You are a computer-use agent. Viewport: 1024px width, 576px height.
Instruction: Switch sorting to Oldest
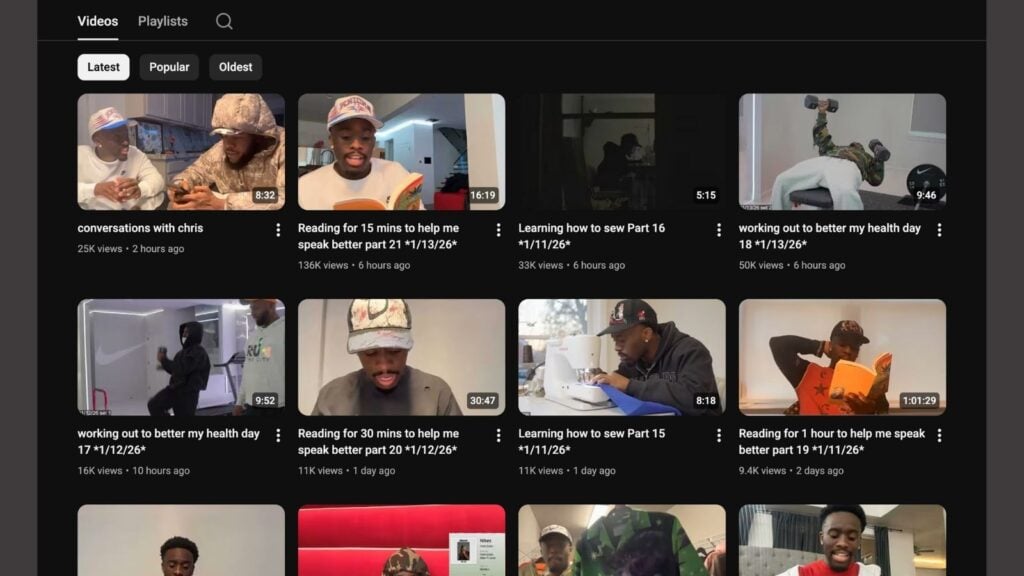pos(236,67)
